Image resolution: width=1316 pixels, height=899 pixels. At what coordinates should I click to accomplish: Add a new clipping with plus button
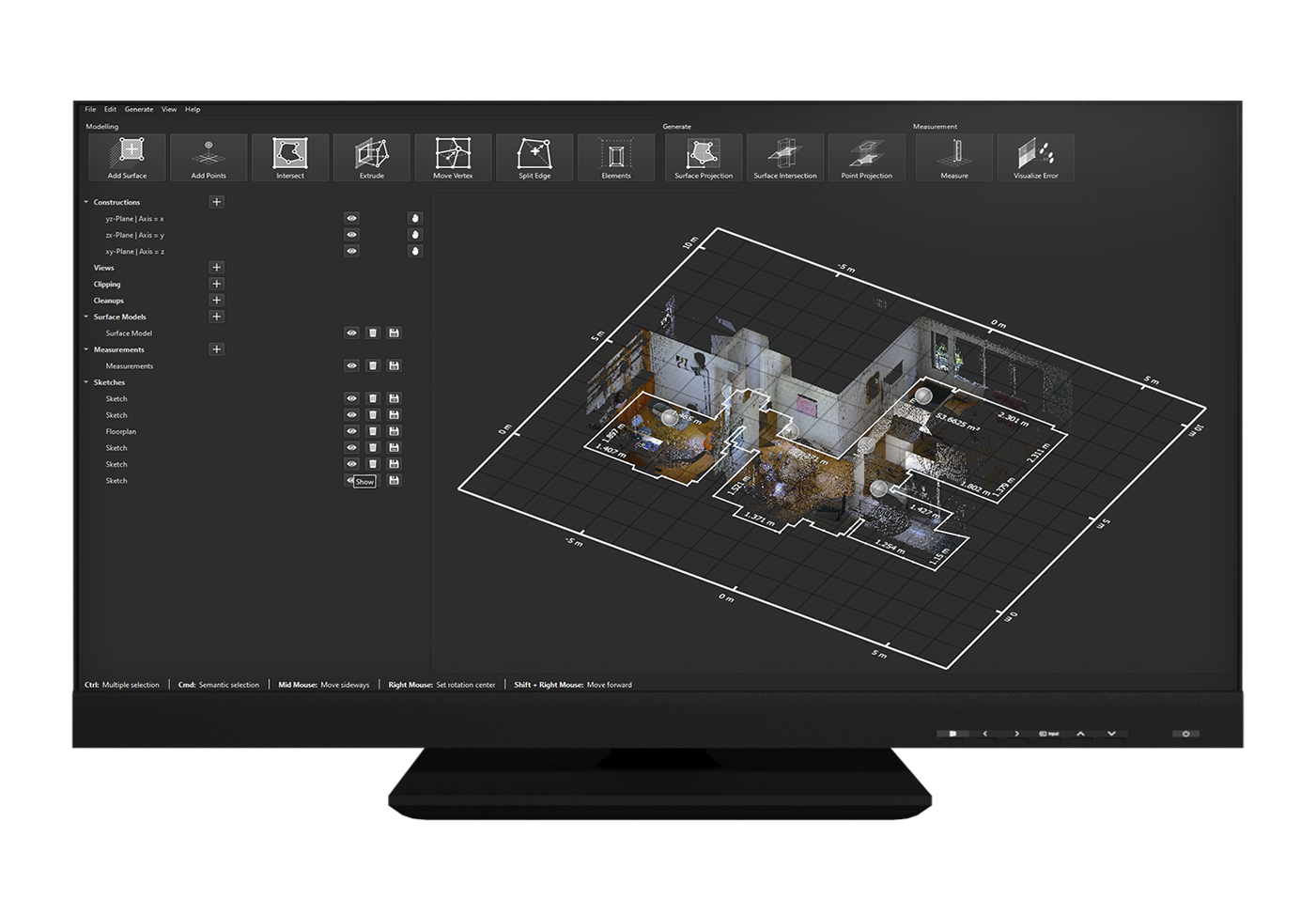tap(216, 284)
